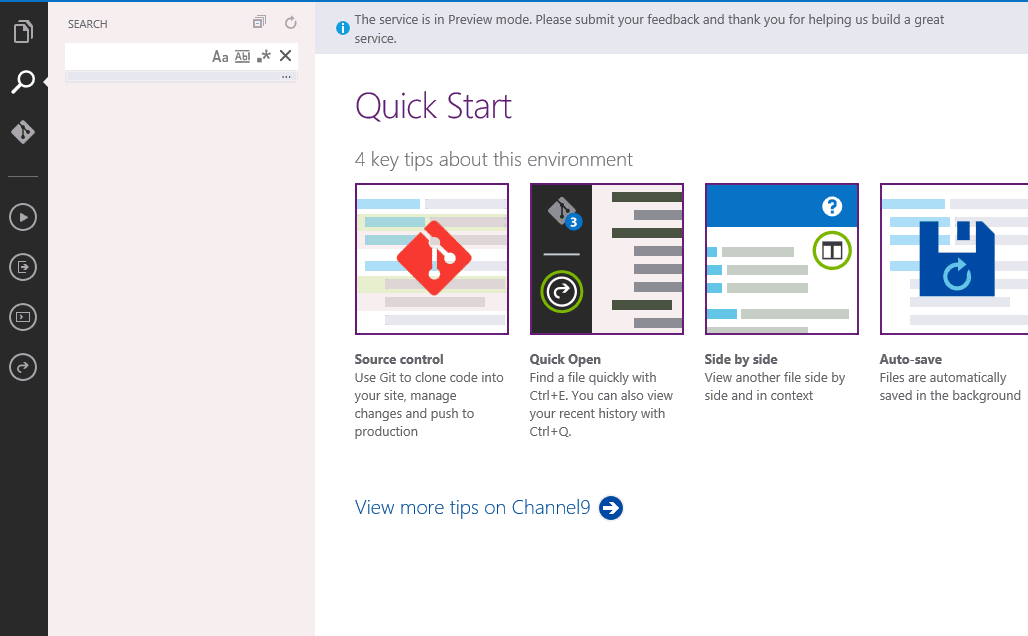Select the Quick Open tip thumbnail
The image size is (1028, 636).
(606, 258)
